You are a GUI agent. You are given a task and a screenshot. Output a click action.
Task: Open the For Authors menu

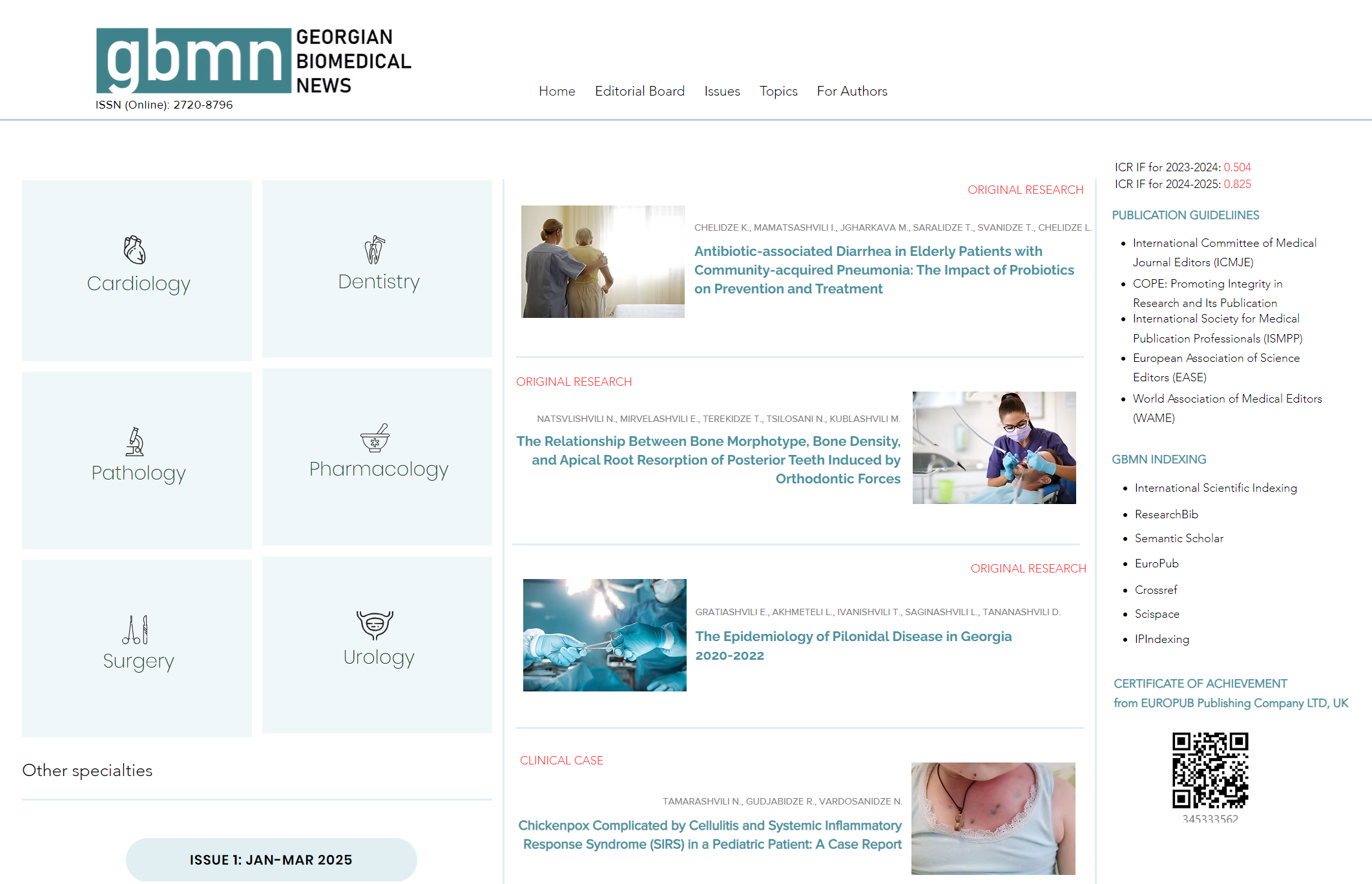(851, 91)
